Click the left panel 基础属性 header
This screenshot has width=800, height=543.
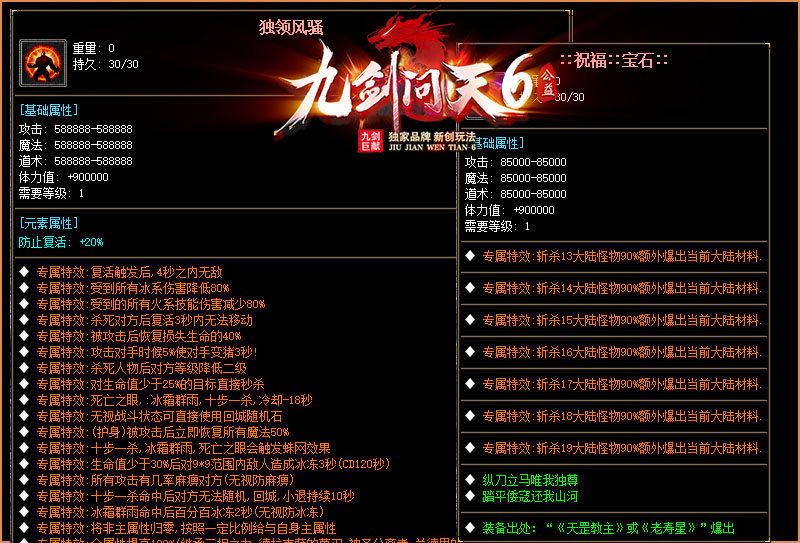click(48, 109)
